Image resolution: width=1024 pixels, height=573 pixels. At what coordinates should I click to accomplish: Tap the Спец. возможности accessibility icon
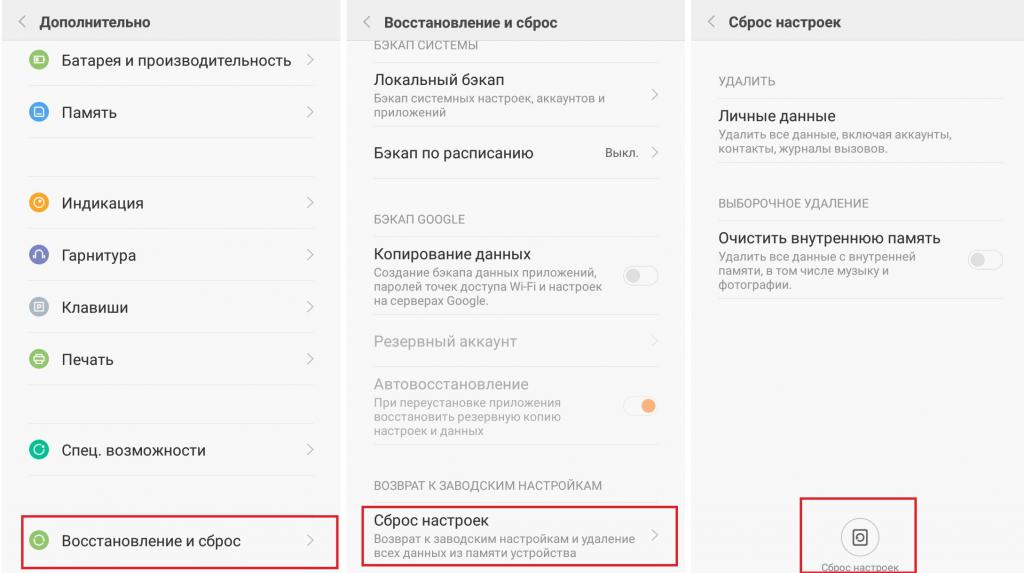[x=39, y=450]
